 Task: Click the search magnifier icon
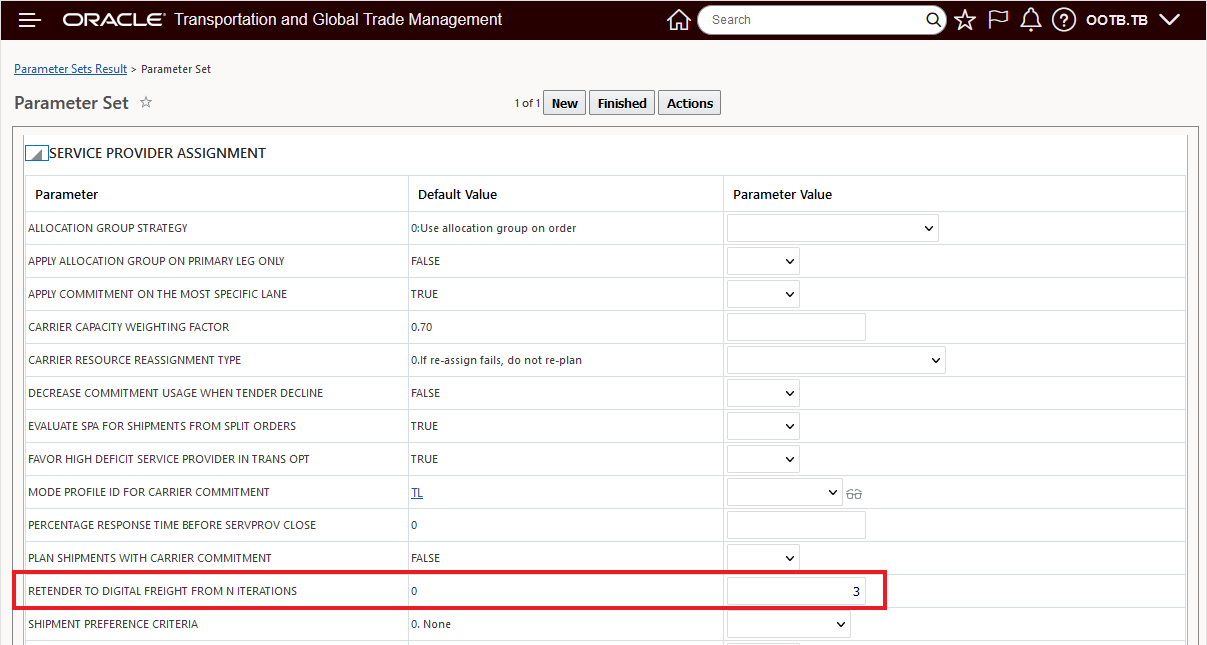933,20
